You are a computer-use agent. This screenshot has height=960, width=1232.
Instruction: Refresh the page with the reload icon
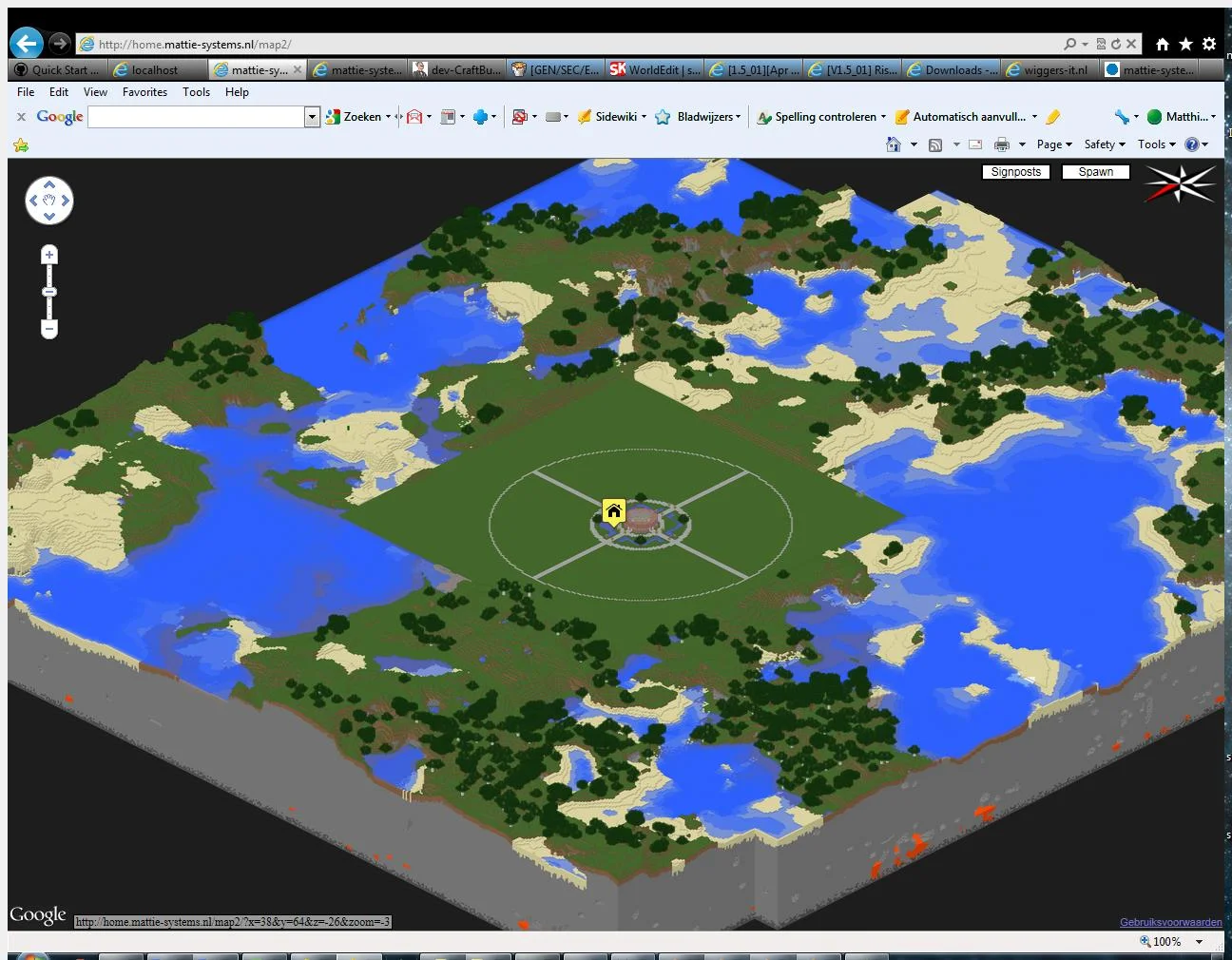click(x=1116, y=44)
